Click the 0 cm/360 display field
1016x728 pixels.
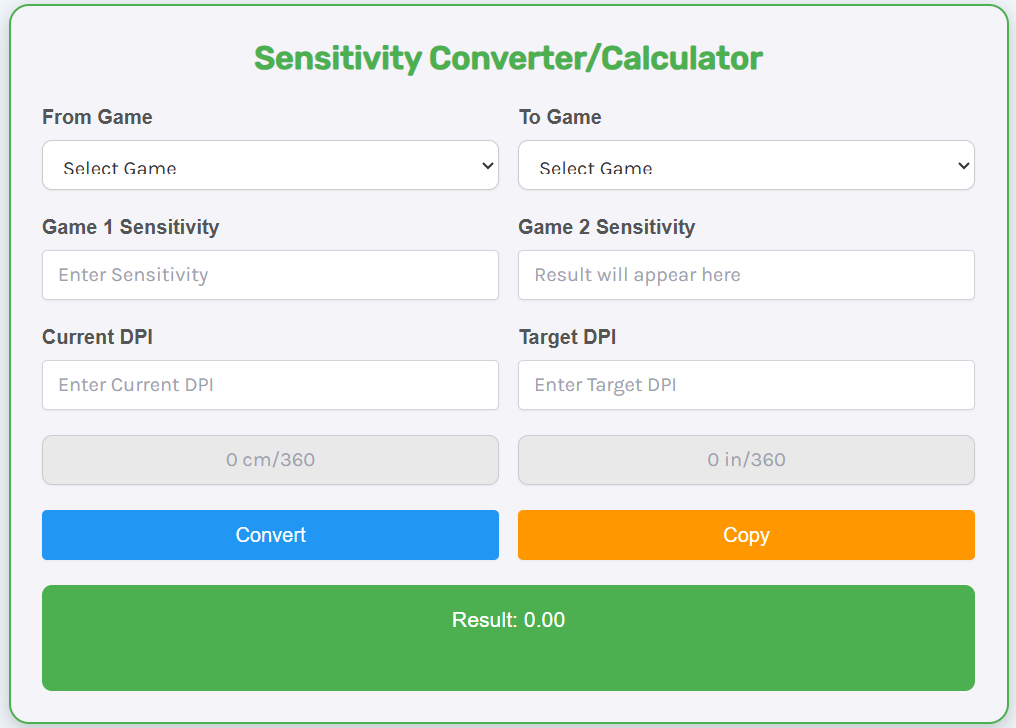pos(270,460)
